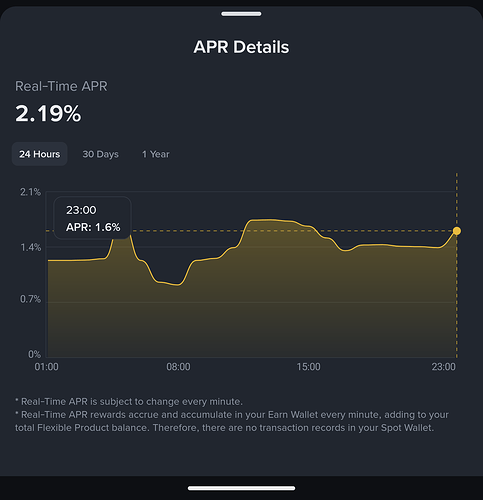Tap the 23:00 APR 1.6% tooltip
483x500 pixels.
(x=93, y=218)
